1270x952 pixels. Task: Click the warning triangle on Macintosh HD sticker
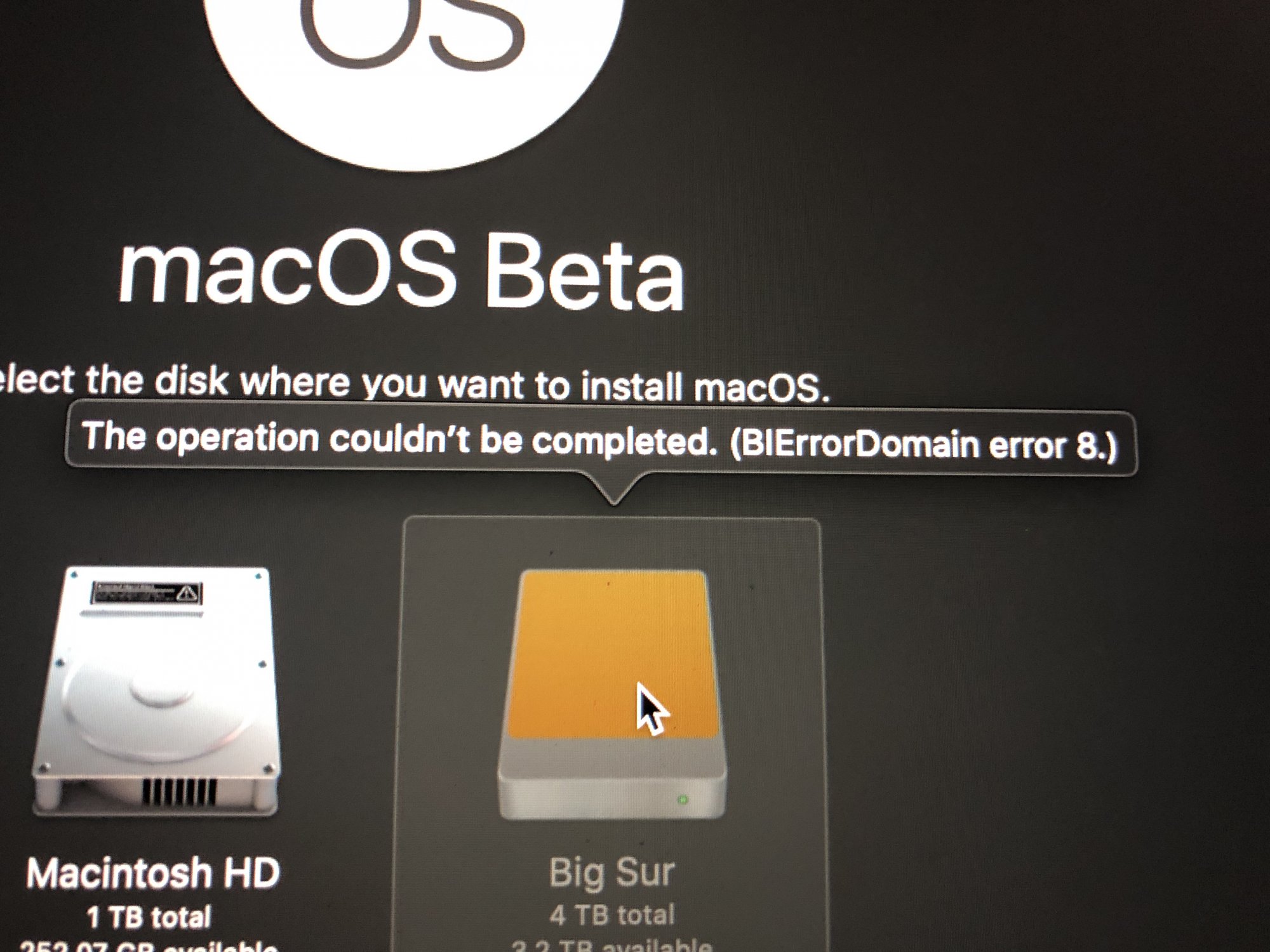(187, 593)
